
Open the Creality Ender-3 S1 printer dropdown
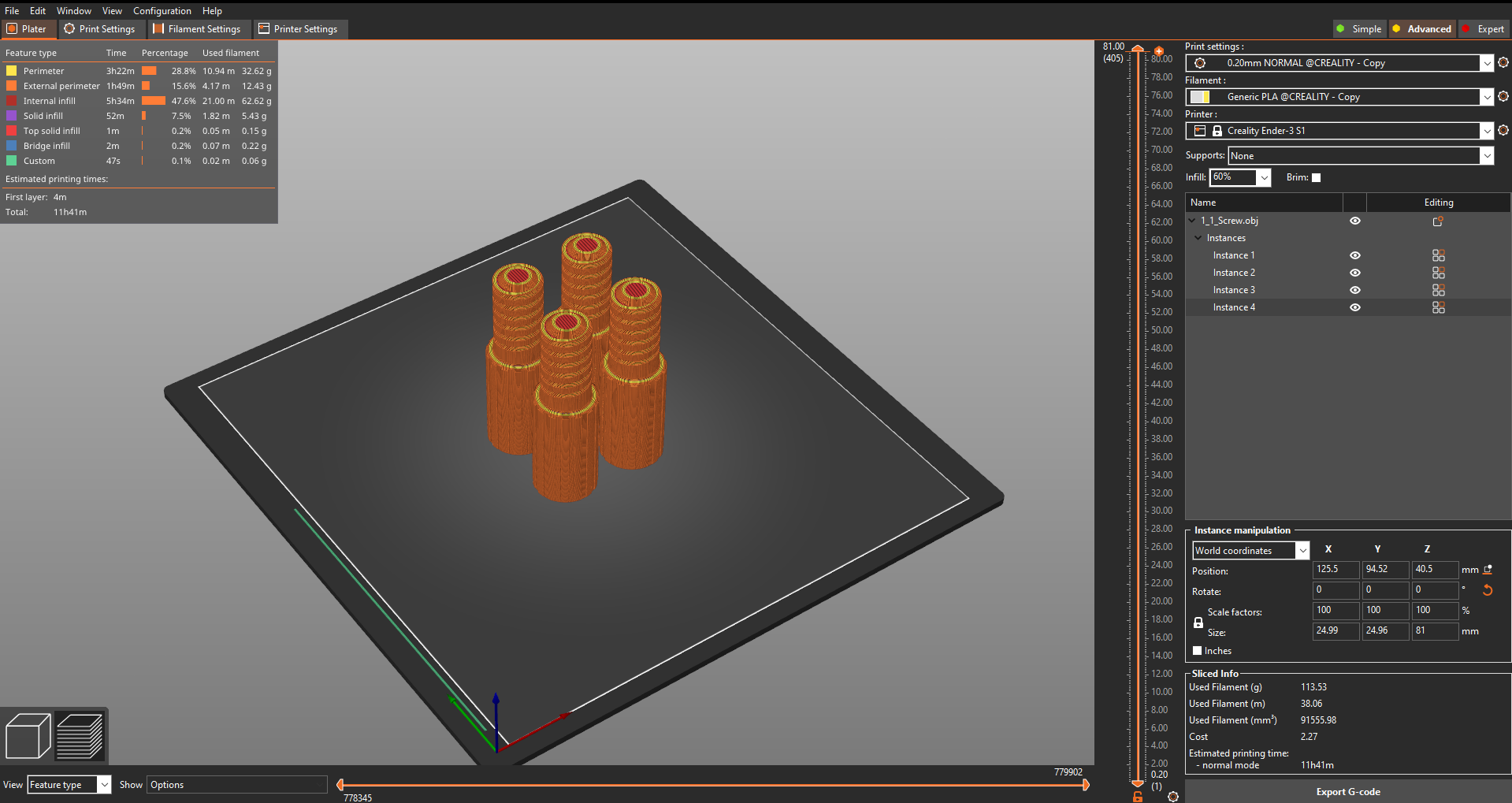coord(1487,131)
